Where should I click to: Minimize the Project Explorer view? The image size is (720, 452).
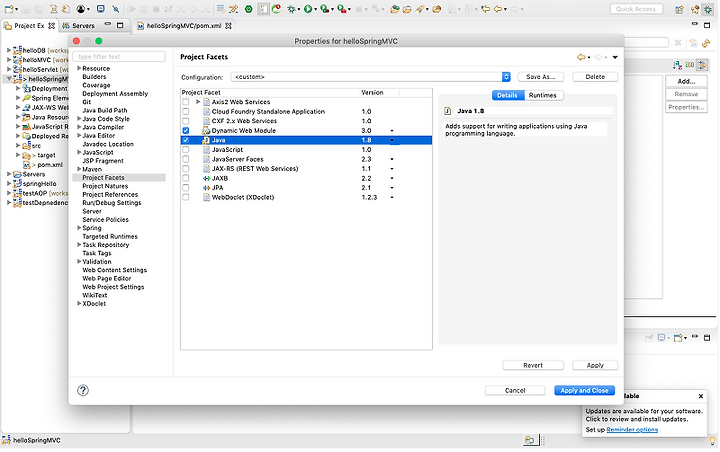(x=107, y=25)
